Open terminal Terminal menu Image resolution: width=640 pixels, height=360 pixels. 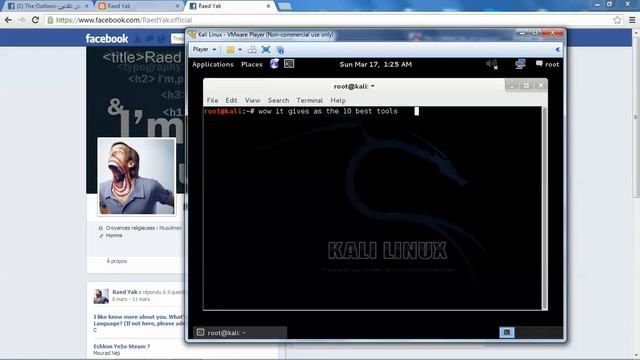point(309,100)
